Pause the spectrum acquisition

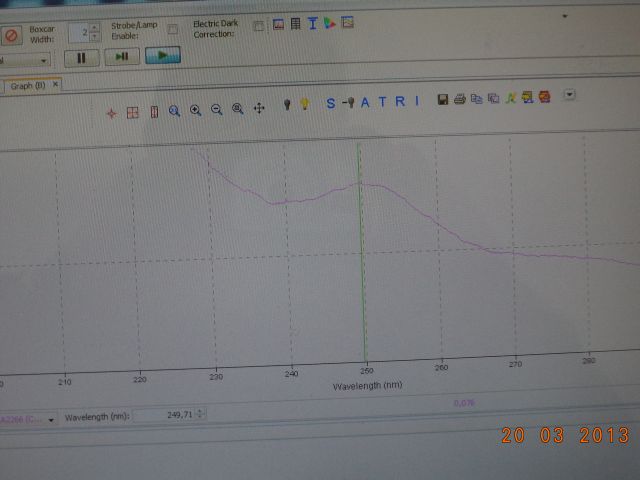[x=82, y=58]
